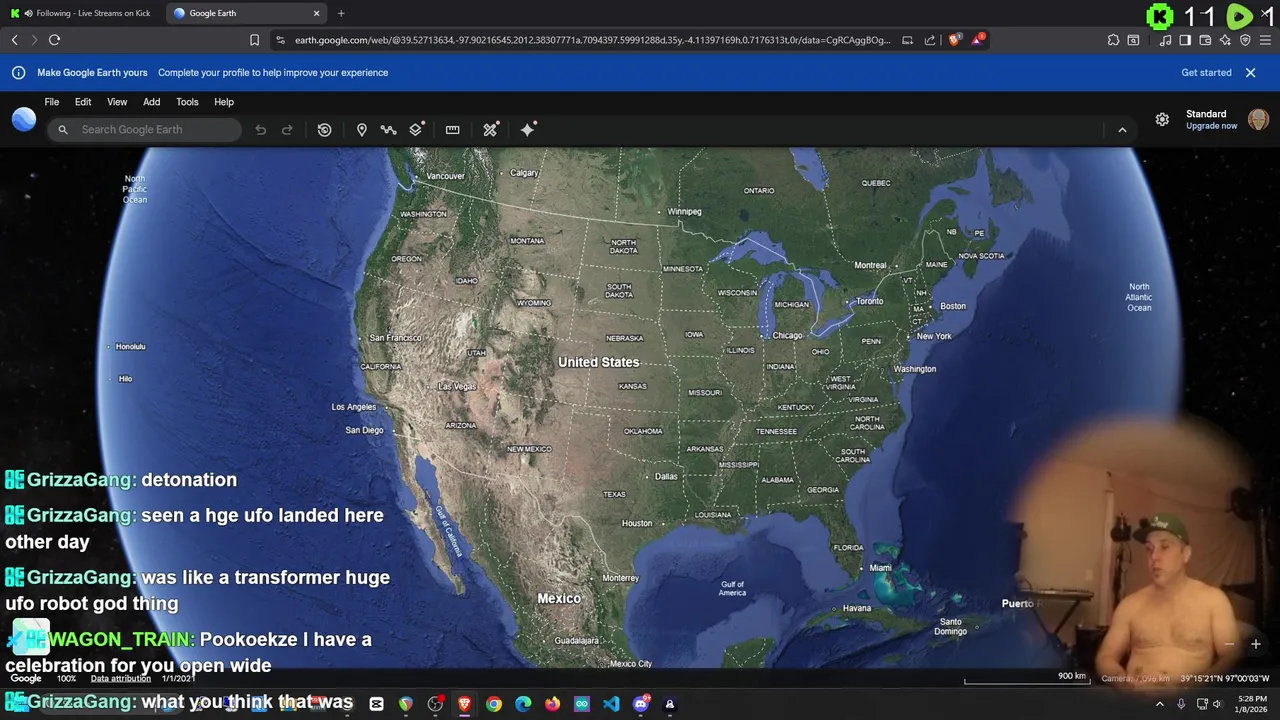
Task: Click the sparkle AI icon in toolbar
Action: (528, 130)
